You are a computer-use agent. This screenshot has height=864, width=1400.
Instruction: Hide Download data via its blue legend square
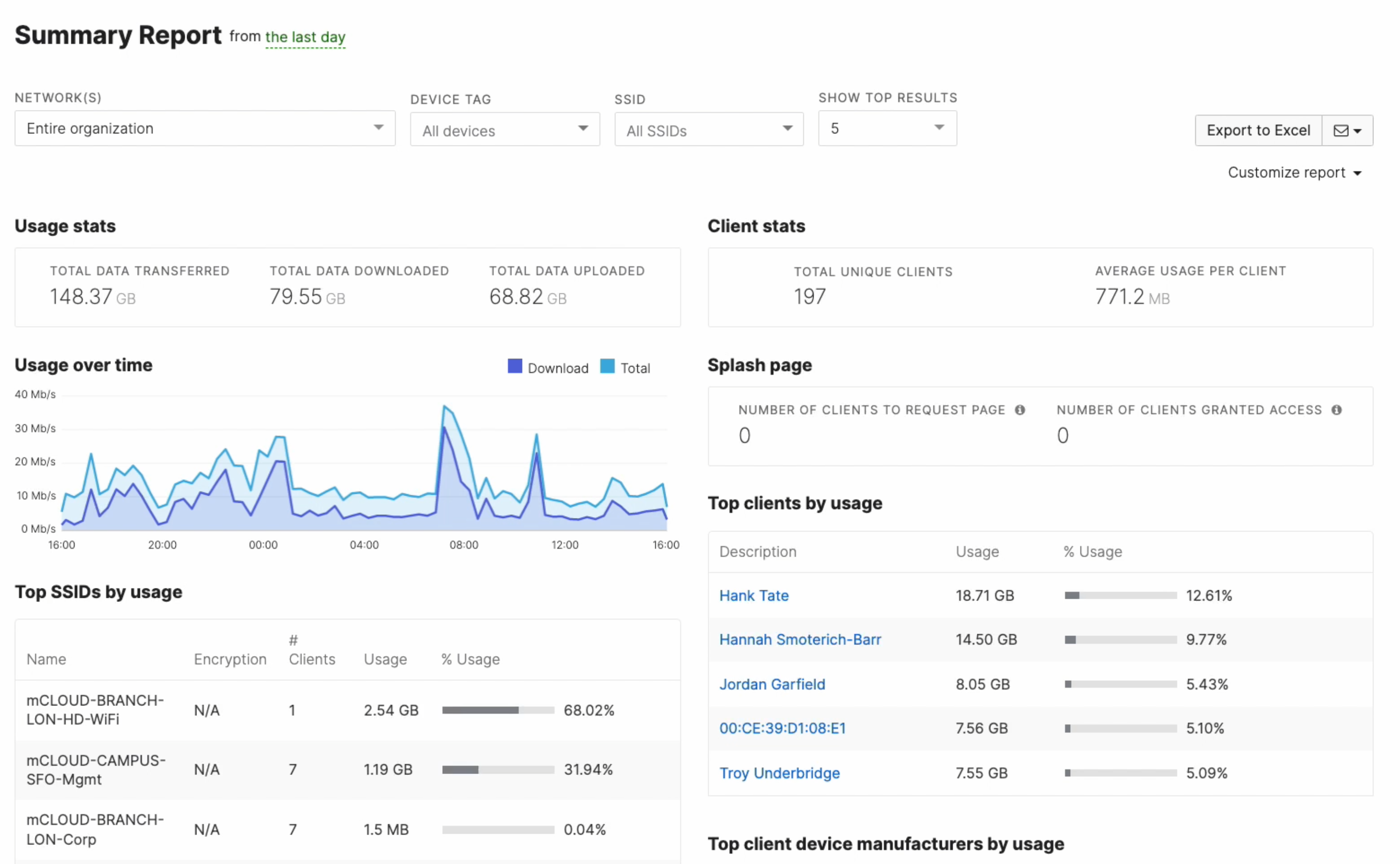(515, 366)
